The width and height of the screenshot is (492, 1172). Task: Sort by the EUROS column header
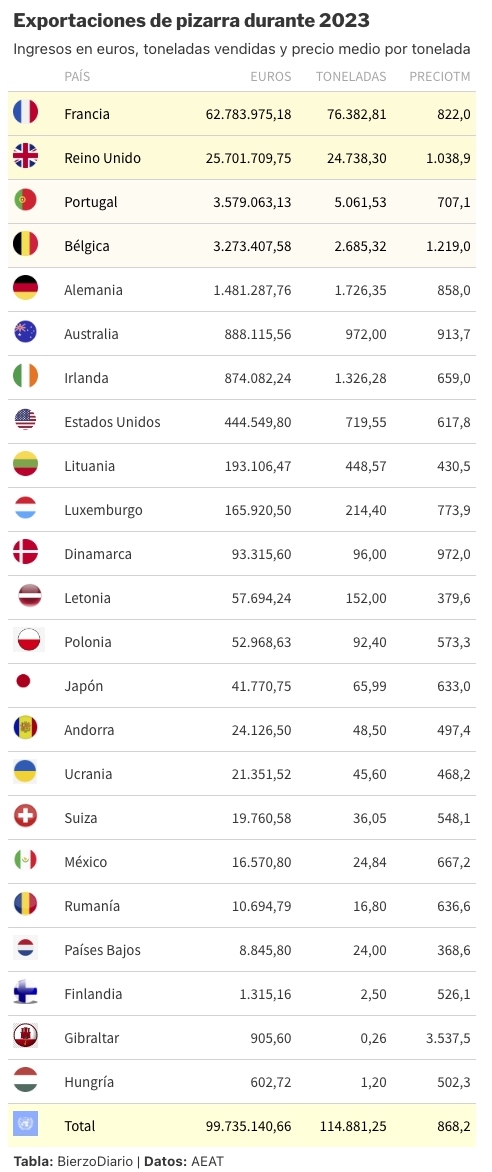[x=271, y=76]
